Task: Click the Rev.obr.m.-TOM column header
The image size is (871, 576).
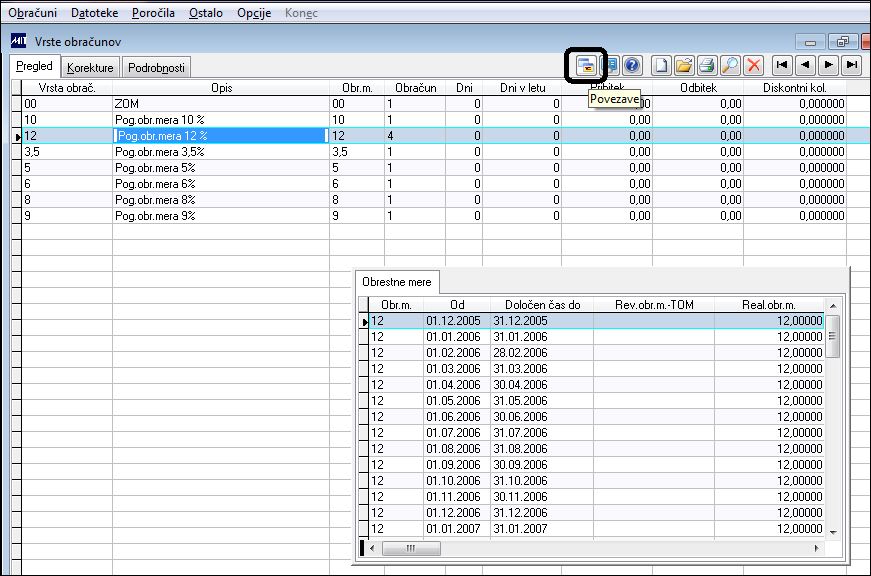Action: tap(654, 305)
